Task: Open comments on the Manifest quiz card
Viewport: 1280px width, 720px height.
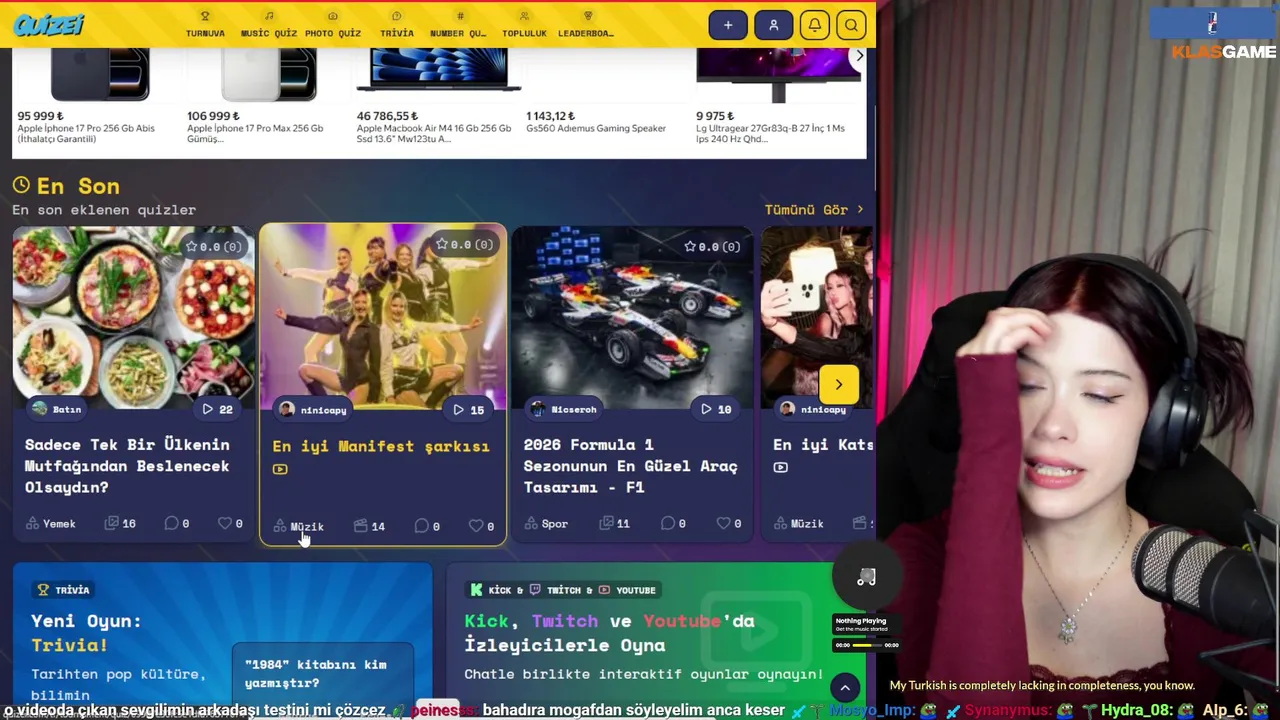Action: 427,526
